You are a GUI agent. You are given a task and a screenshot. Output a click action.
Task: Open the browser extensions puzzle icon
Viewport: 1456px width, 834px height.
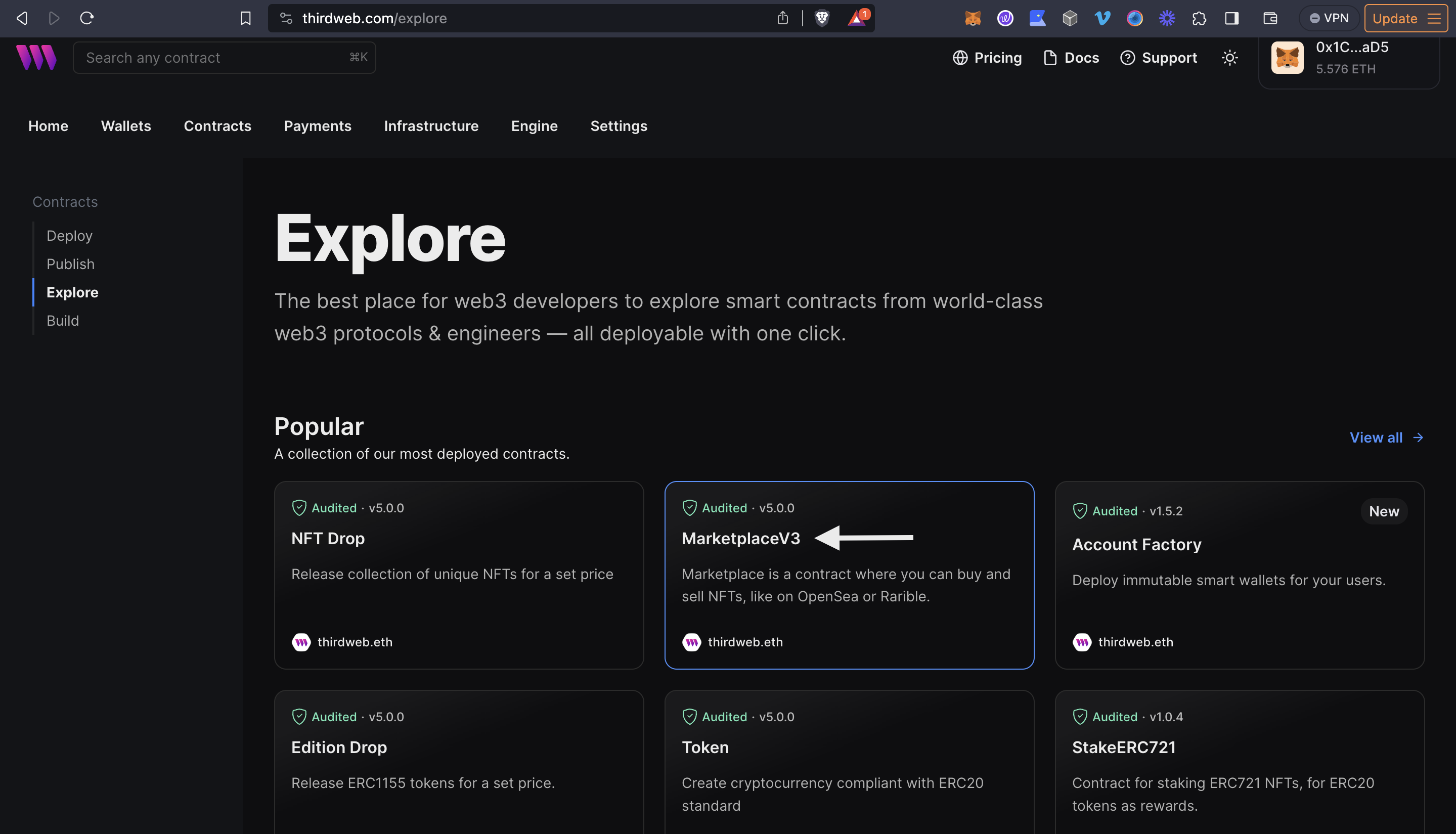[1200, 18]
